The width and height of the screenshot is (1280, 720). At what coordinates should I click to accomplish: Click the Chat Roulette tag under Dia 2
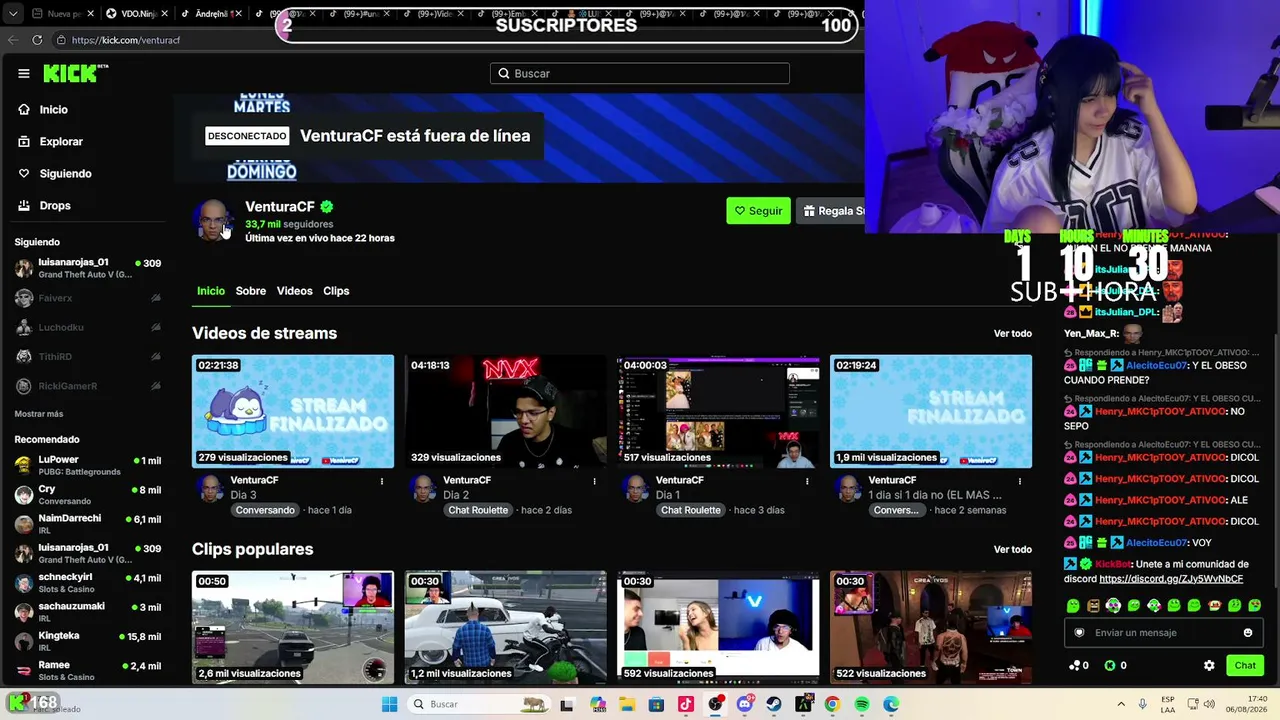pyautogui.click(x=478, y=510)
